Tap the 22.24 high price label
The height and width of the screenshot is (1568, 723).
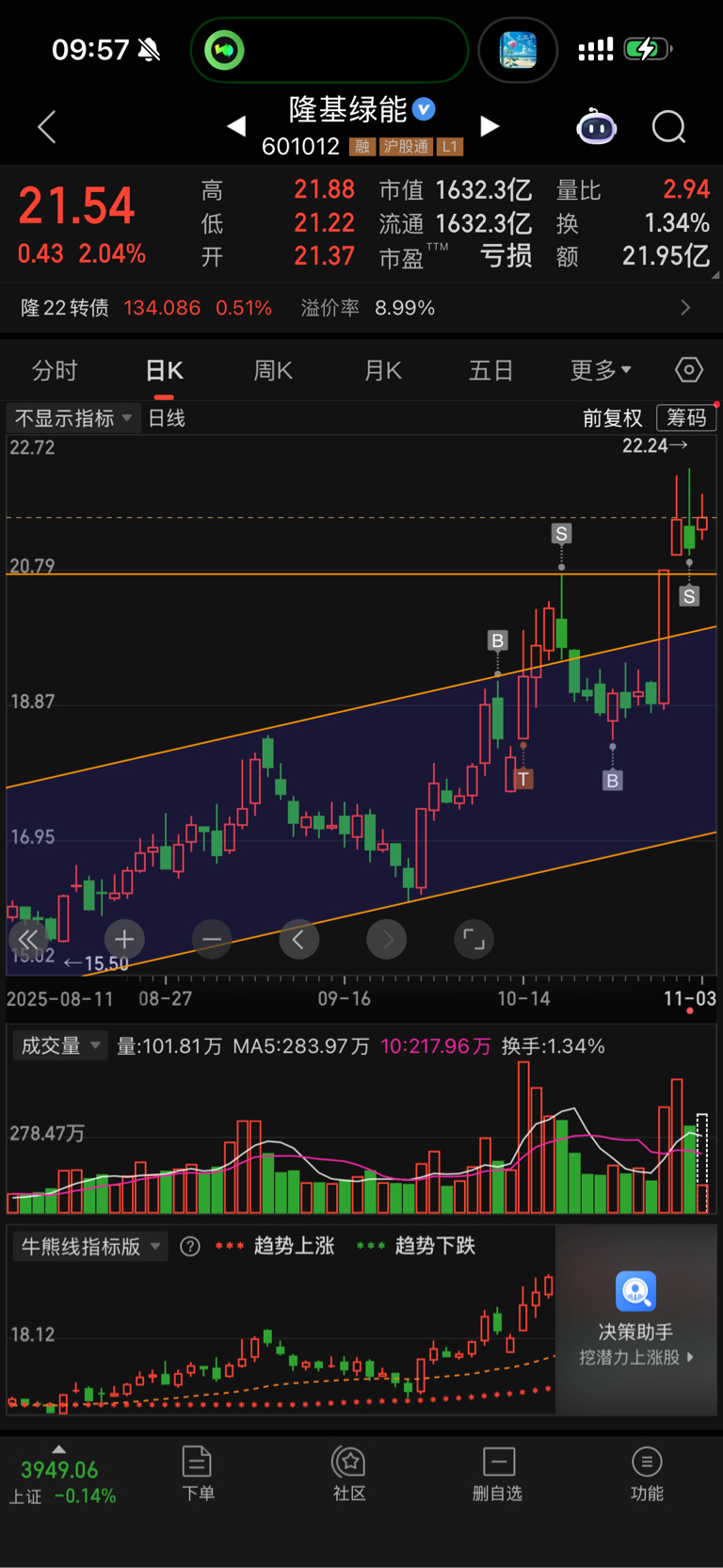tap(655, 445)
